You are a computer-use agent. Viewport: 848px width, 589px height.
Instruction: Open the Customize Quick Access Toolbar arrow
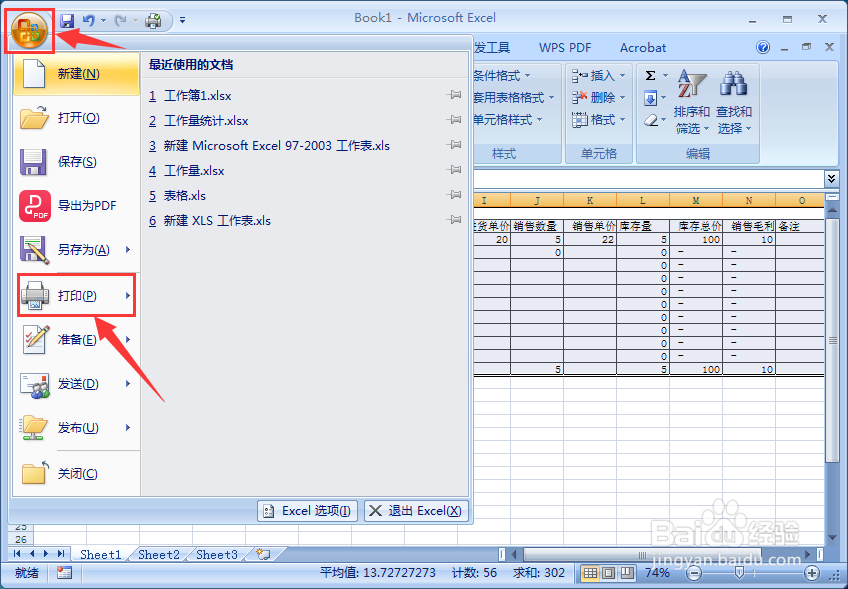[183, 21]
